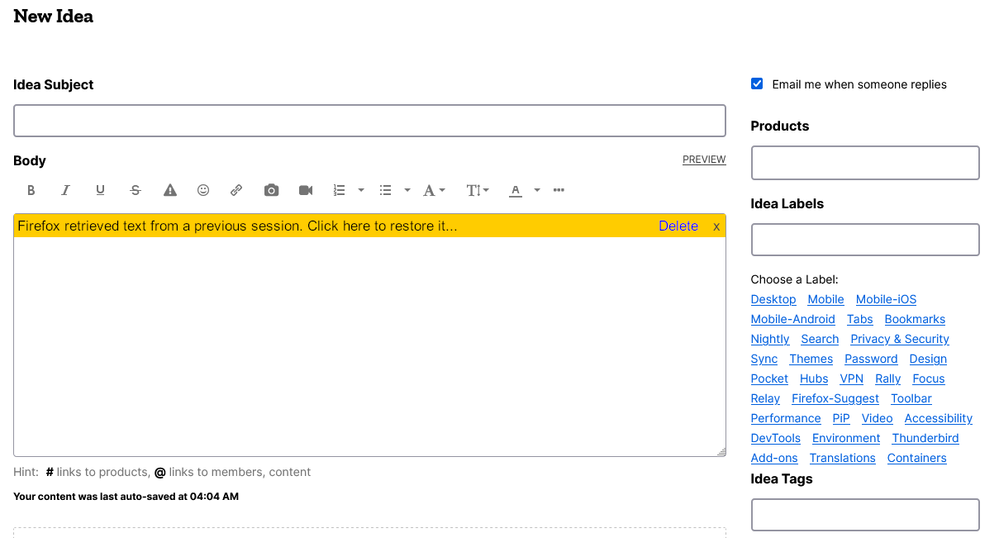Toggle Email me when someone replies
Image resolution: width=999 pixels, height=538 pixels.
[x=757, y=84]
